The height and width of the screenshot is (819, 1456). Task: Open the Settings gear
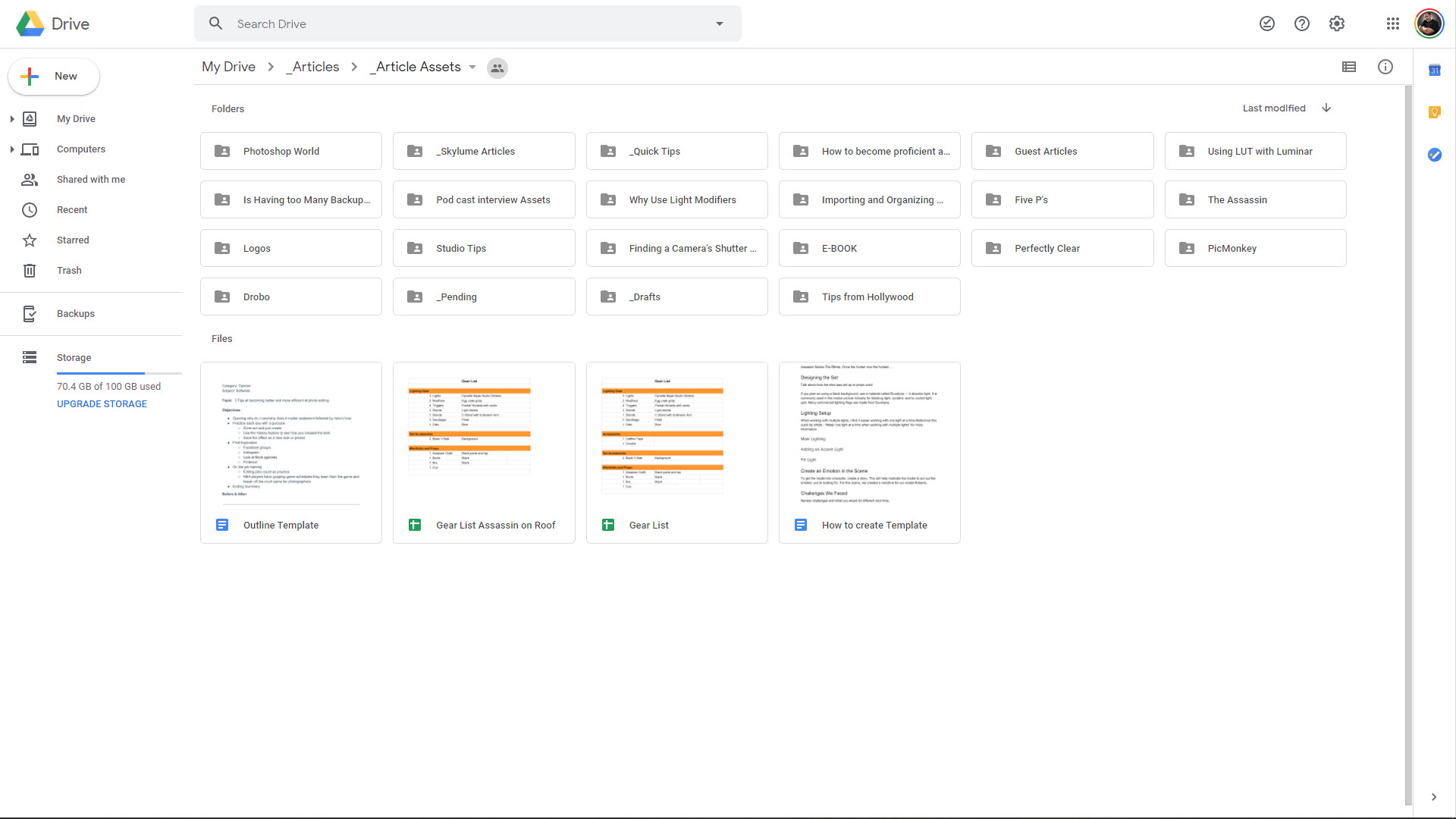pyautogui.click(x=1337, y=24)
